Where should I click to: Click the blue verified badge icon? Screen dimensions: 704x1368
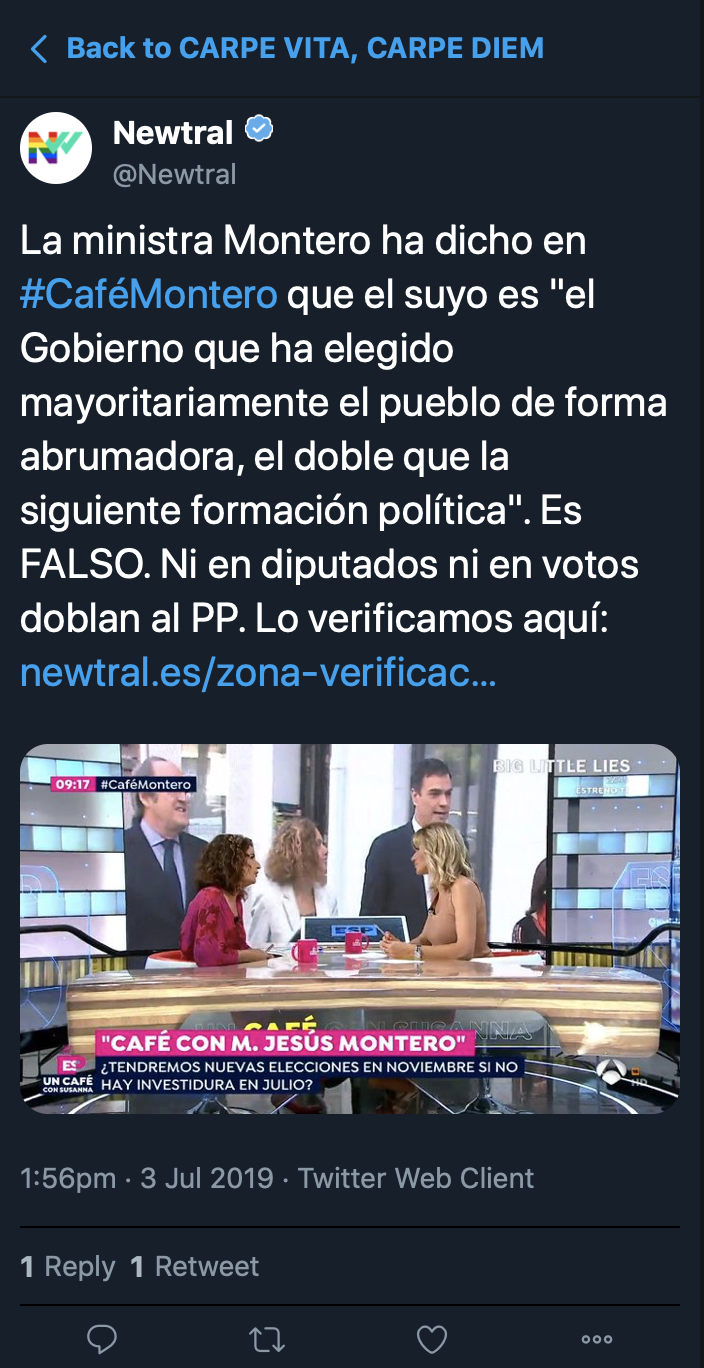click(260, 130)
